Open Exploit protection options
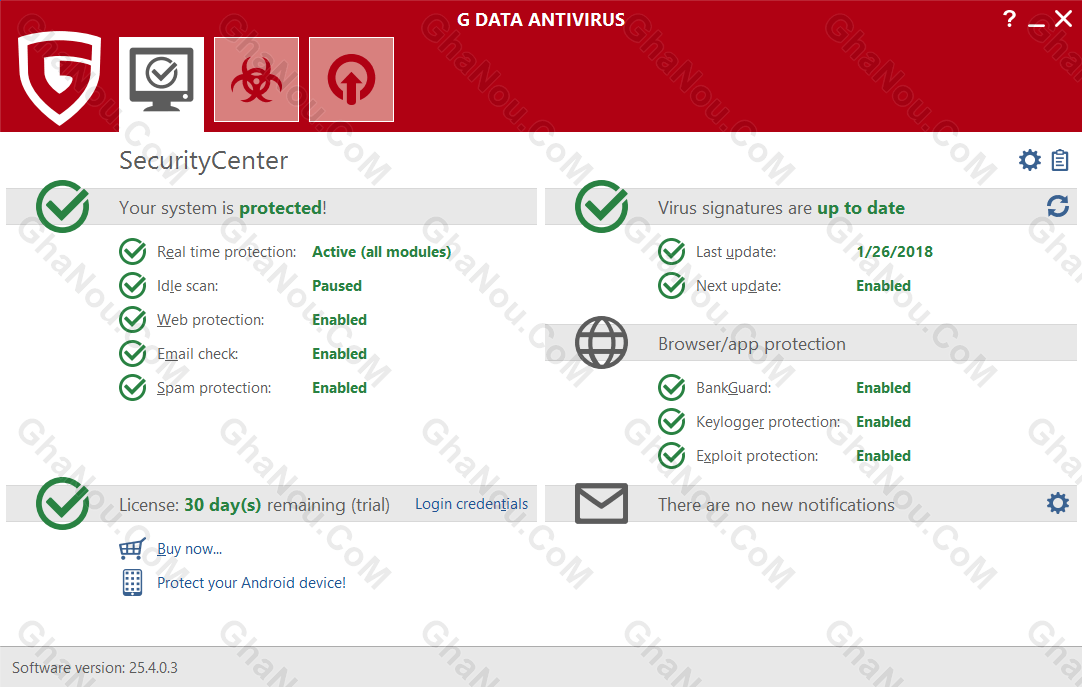 757,455
